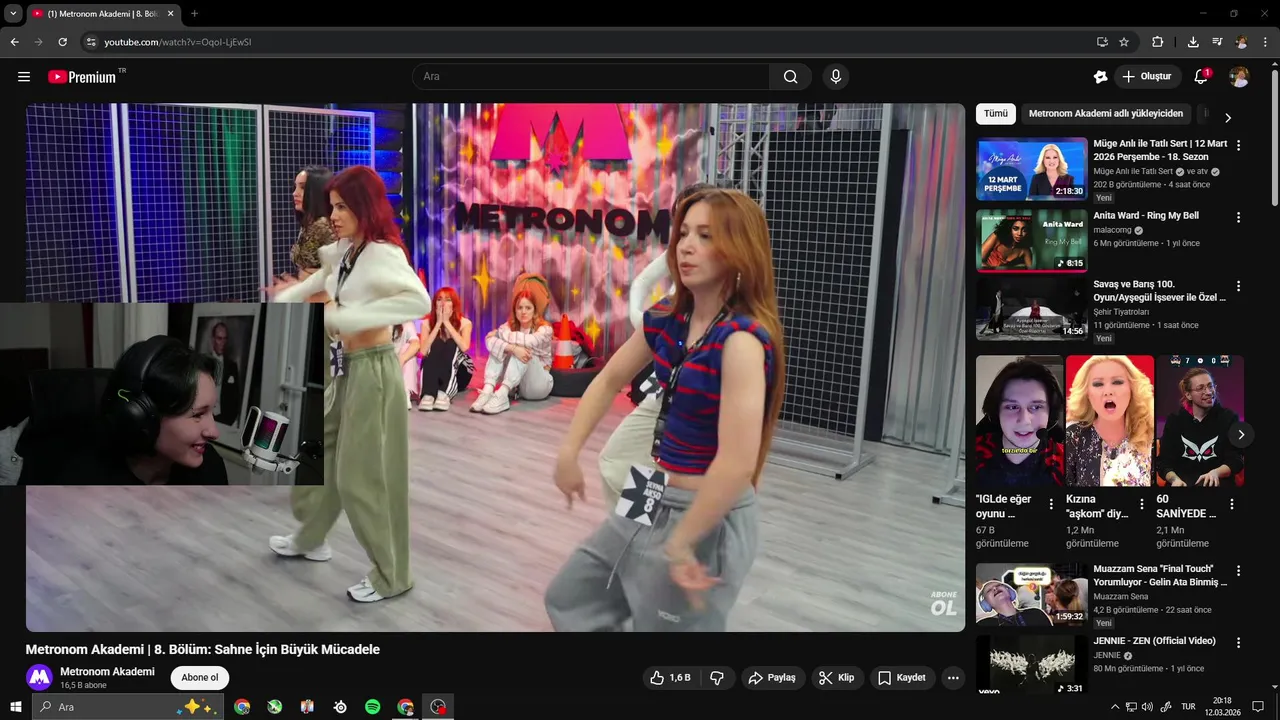Open options for the "IGLde eğer oyunu" short

(1051, 505)
